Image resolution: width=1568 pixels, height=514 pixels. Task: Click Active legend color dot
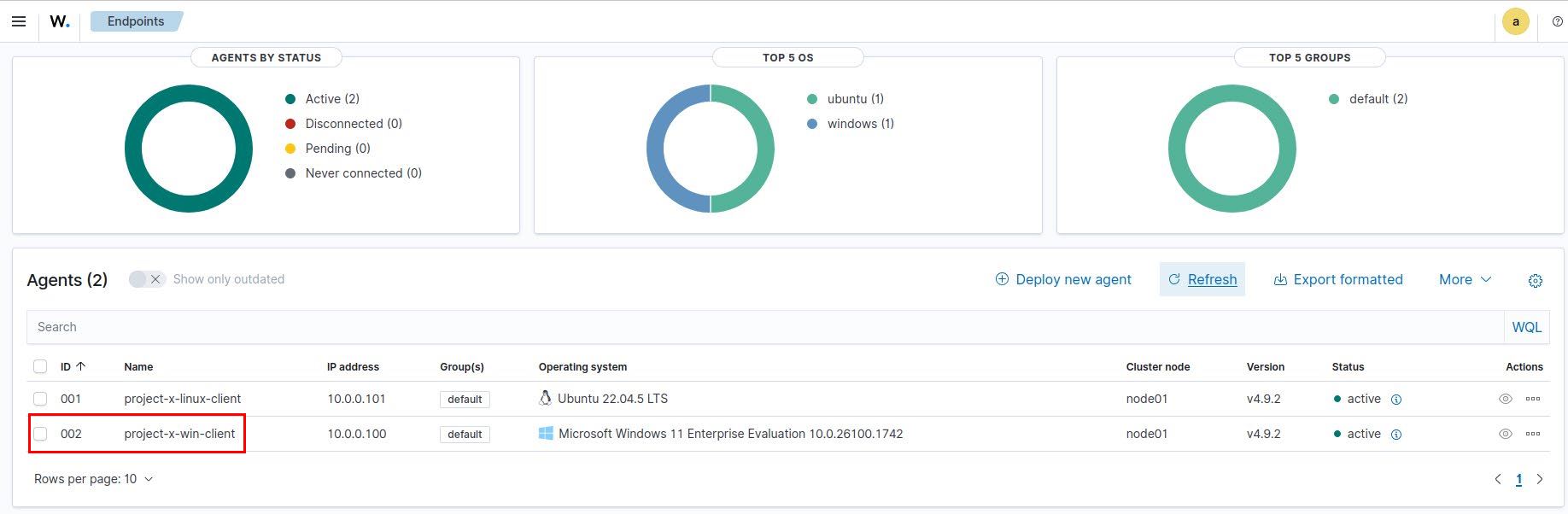pos(290,99)
